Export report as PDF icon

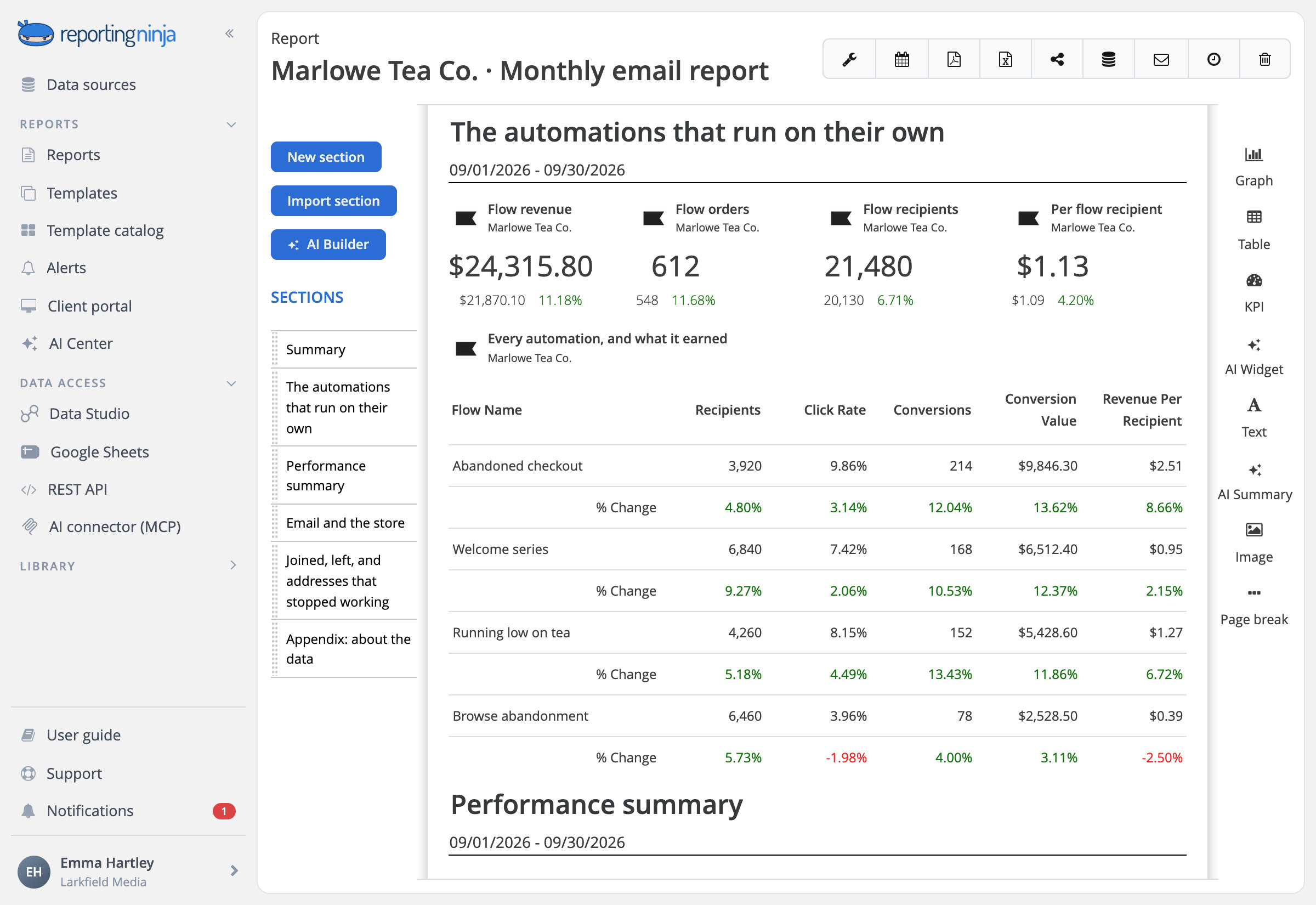click(x=954, y=59)
